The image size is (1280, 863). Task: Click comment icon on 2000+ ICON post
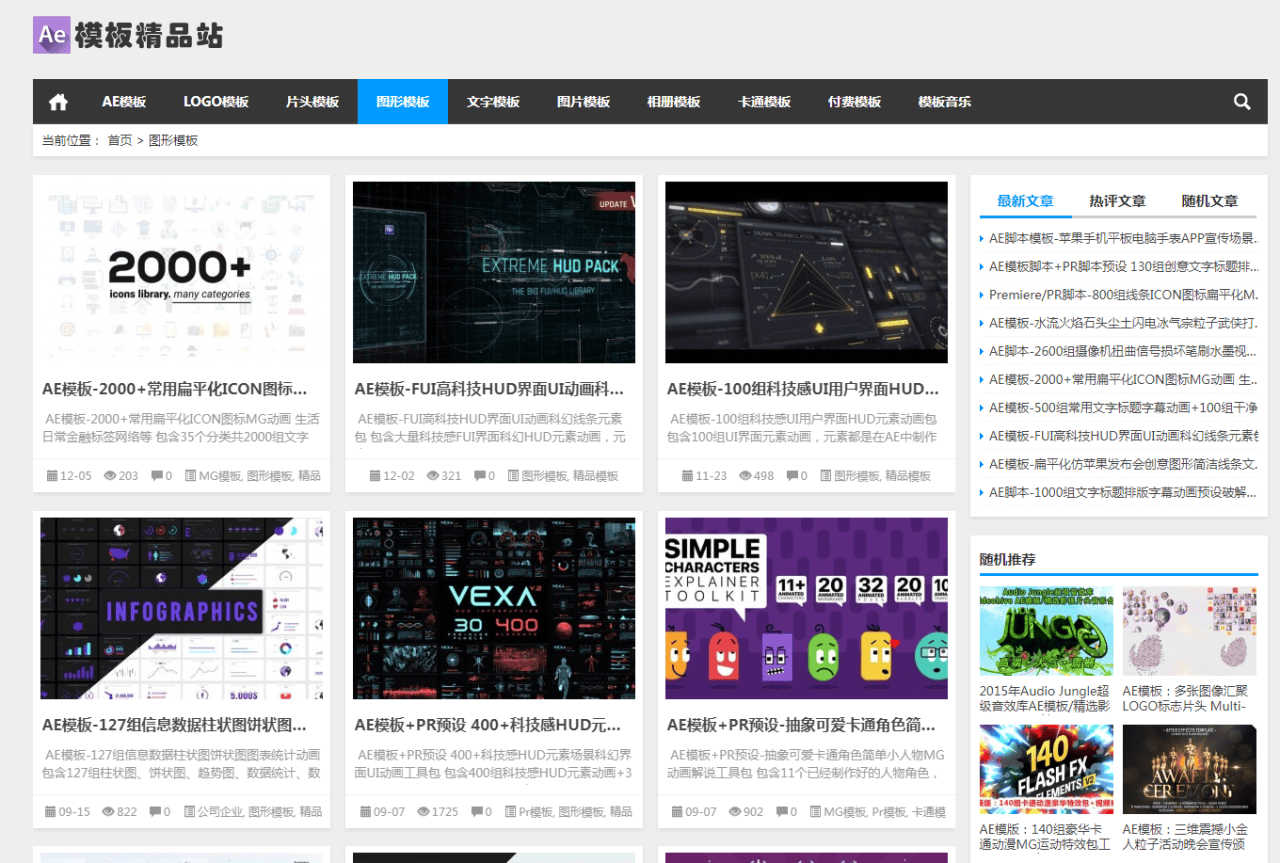click(x=156, y=476)
